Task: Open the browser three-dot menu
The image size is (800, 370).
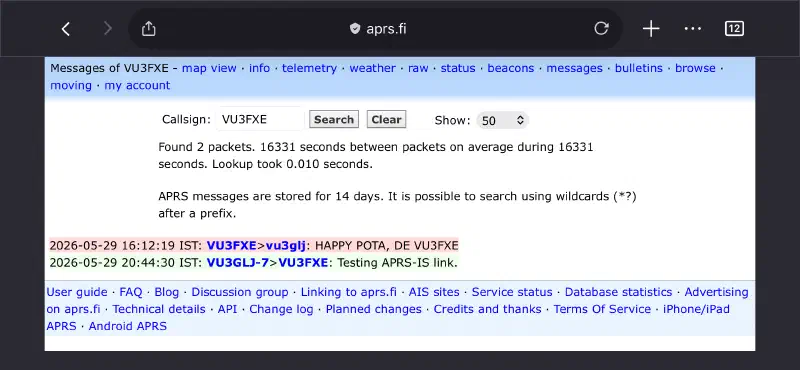Action: pos(693,29)
